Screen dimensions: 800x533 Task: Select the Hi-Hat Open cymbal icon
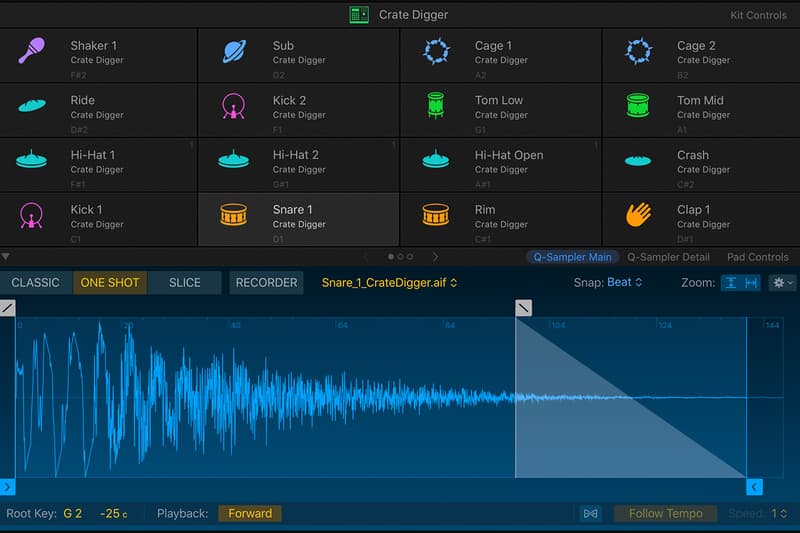pos(435,160)
